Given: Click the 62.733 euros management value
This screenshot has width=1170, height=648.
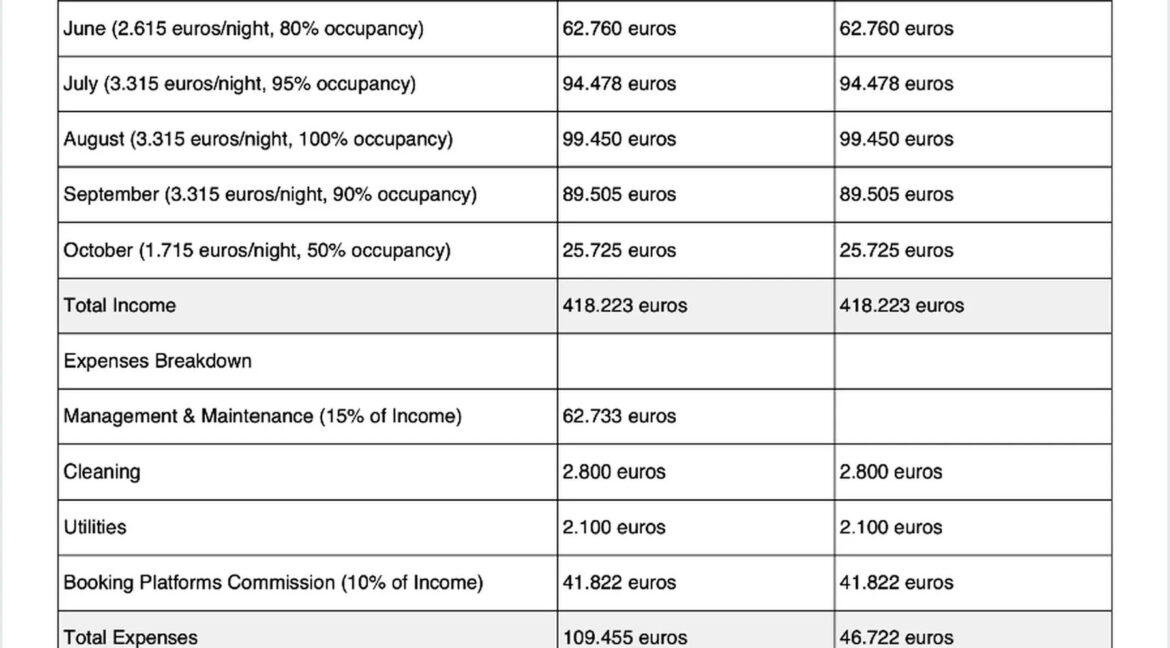Looking at the screenshot, I should [618, 416].
